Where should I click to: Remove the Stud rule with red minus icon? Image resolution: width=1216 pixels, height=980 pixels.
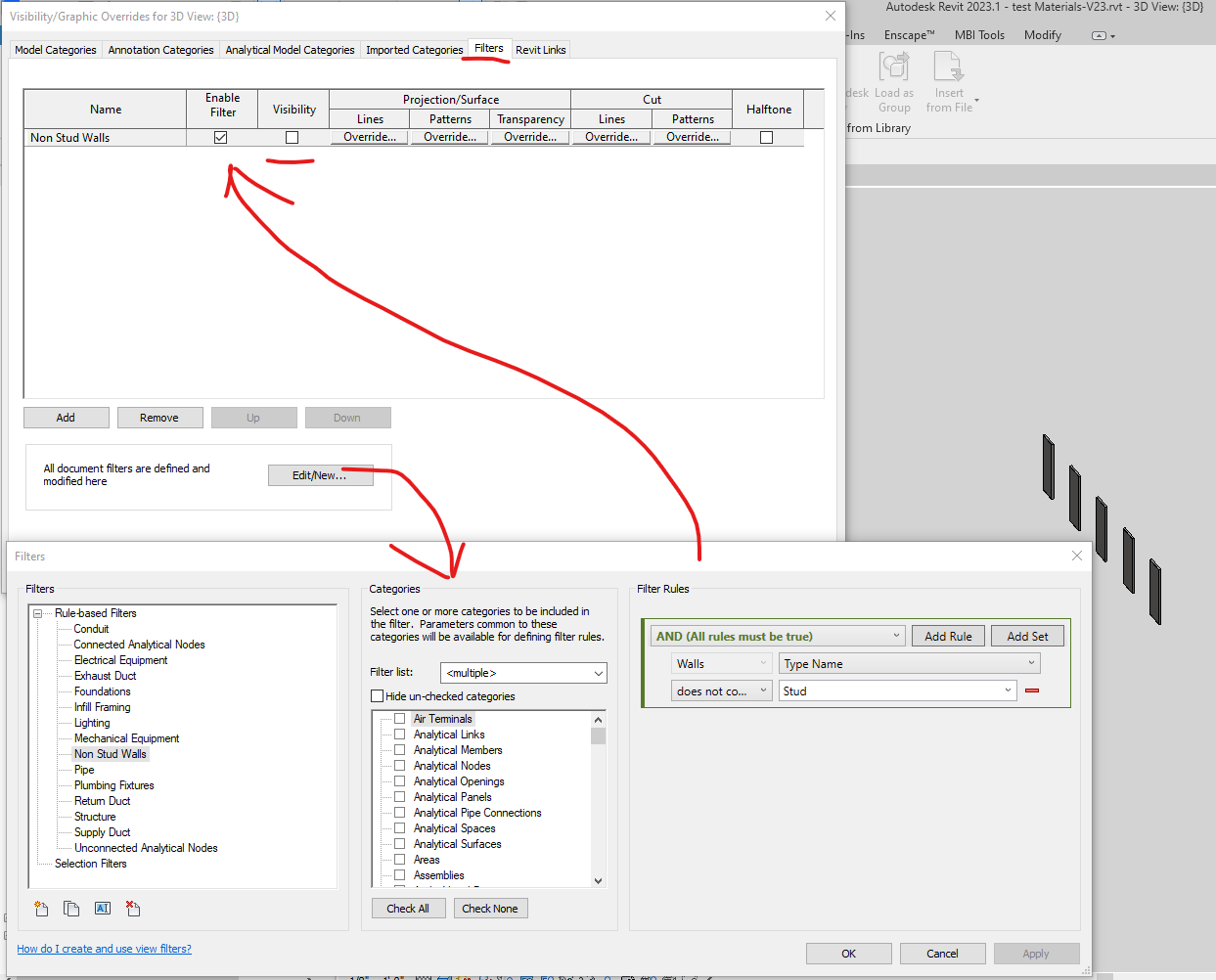1031,690
